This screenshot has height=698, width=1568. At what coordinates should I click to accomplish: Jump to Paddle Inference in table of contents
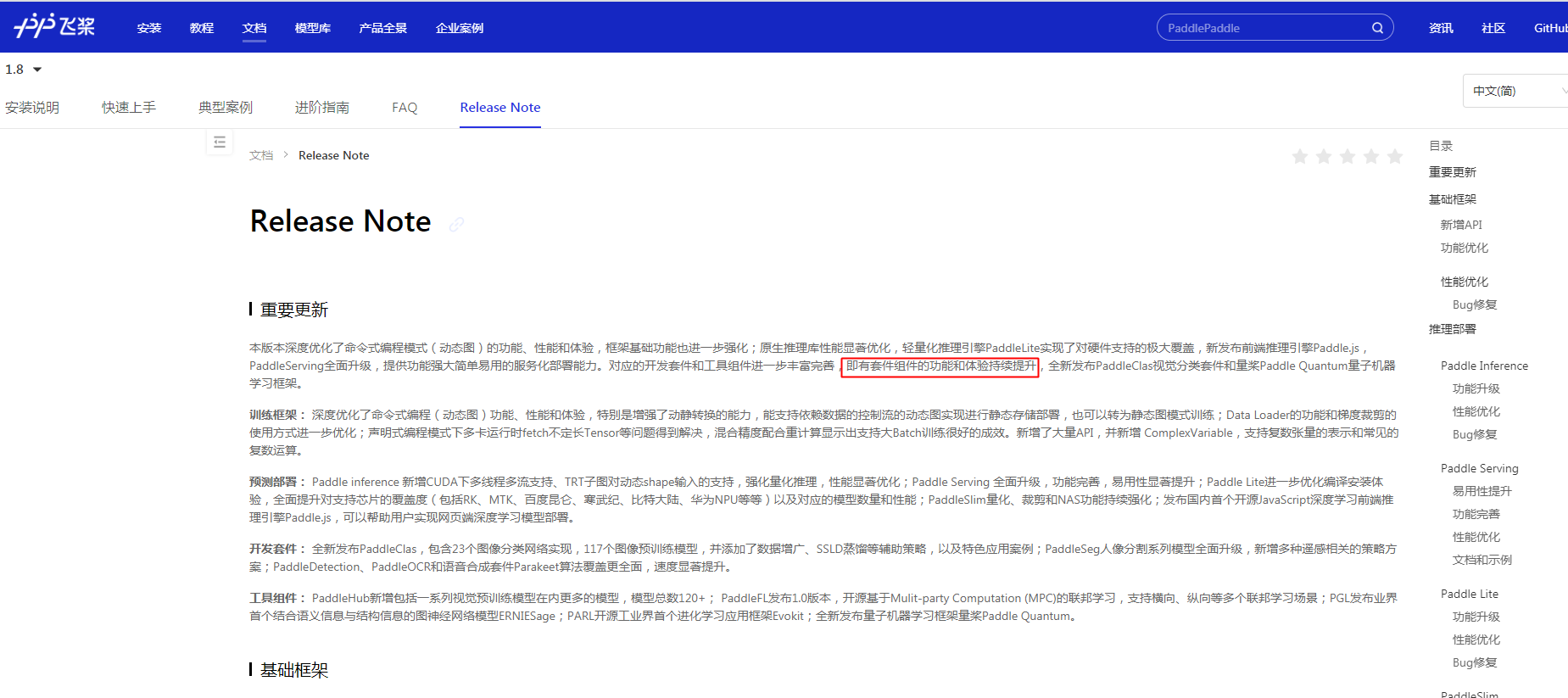(x=1484, y=366)
